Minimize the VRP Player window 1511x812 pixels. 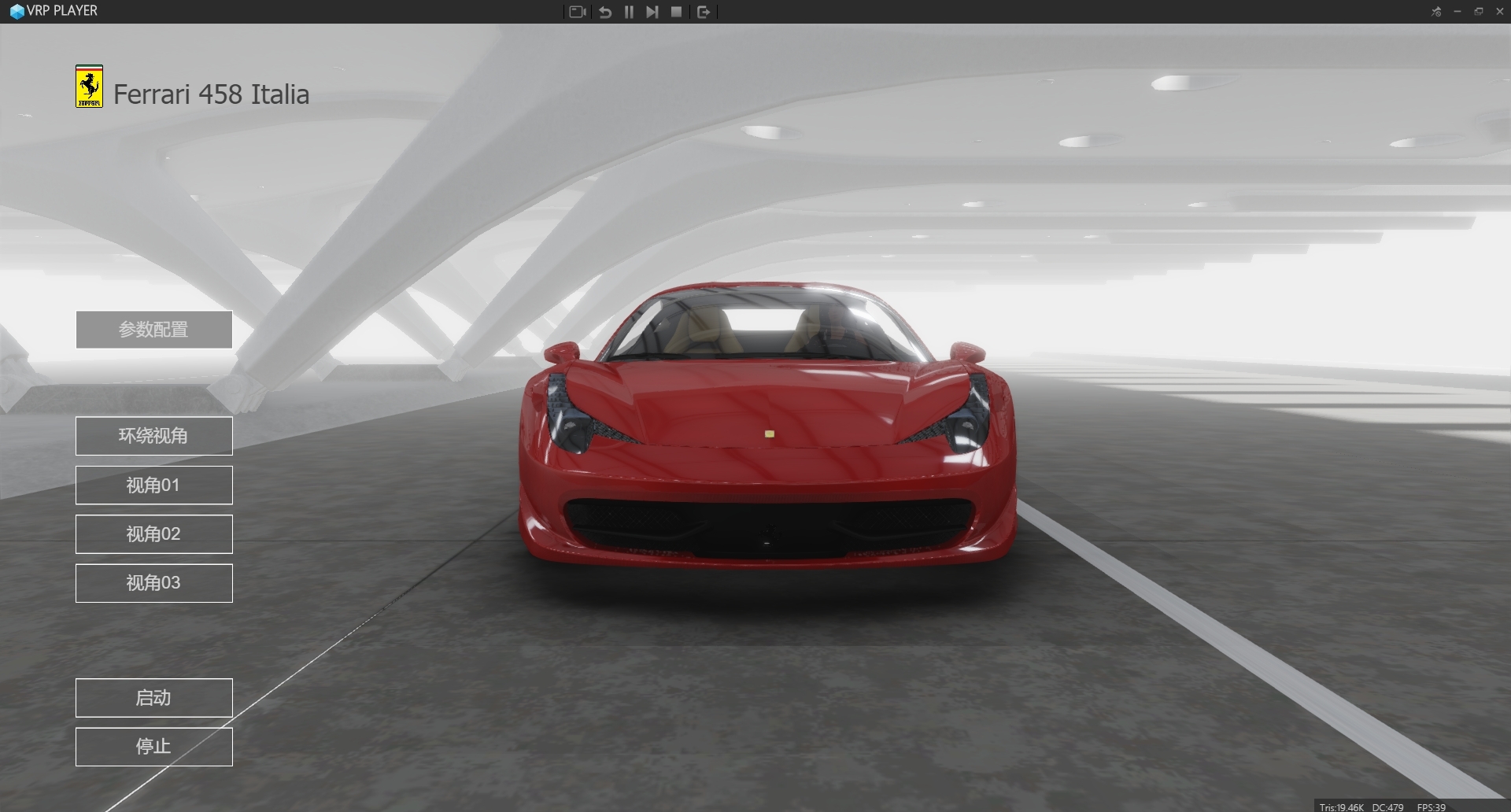(1457, 11)
